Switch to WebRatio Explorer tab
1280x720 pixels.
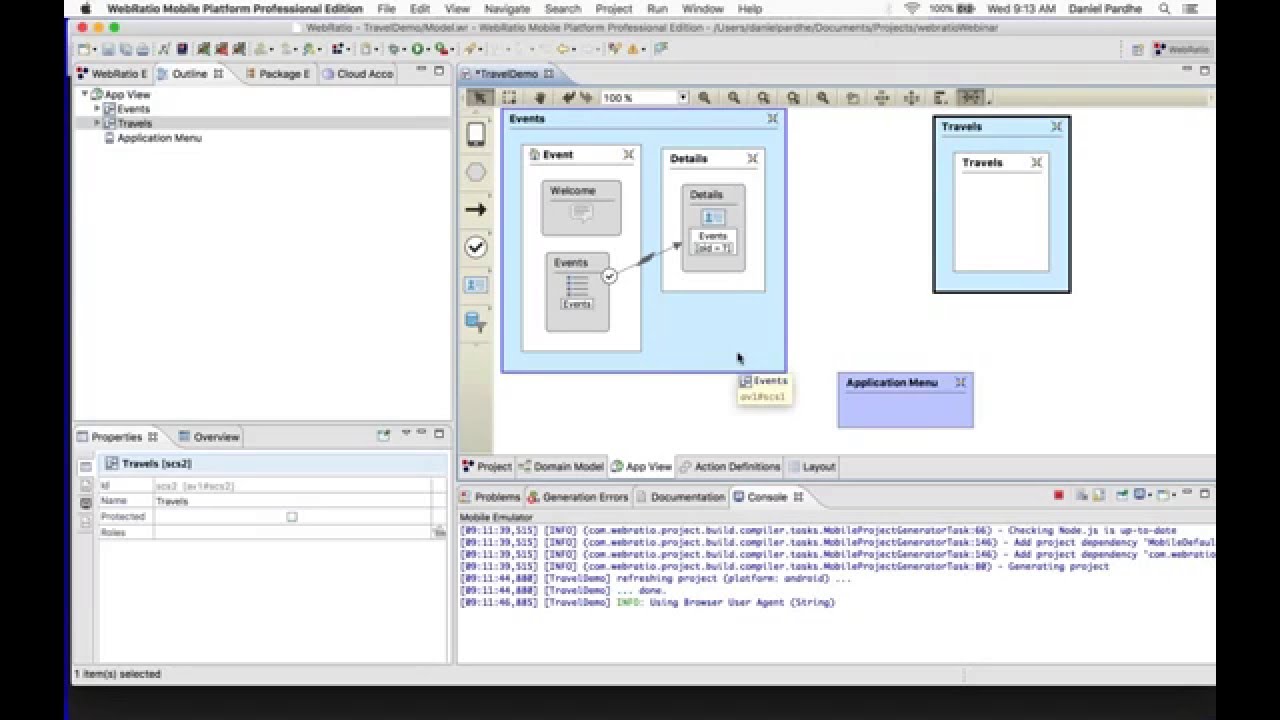(112, 74)
